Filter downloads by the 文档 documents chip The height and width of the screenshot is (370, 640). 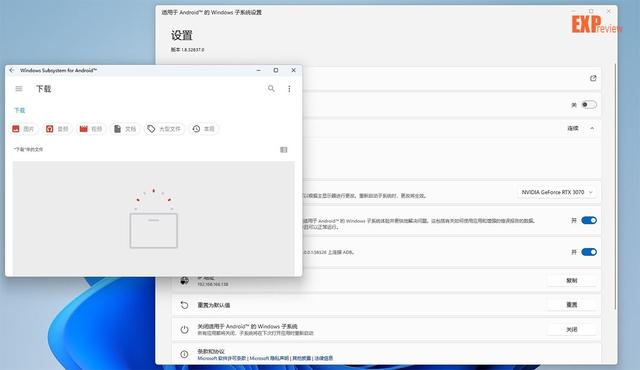click(x=125, y=129)
